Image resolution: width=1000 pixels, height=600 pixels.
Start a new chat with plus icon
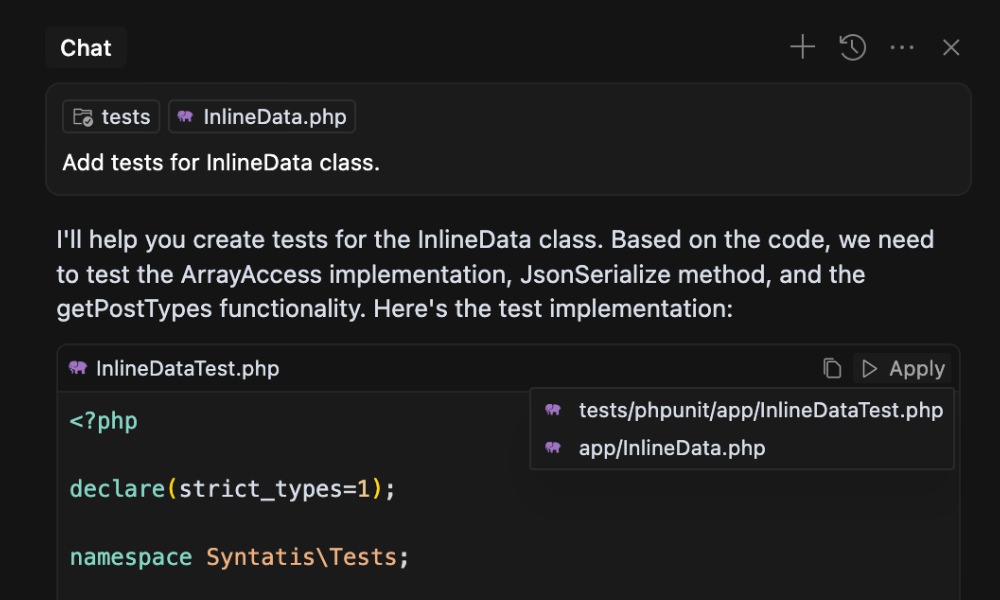(802, 47)
